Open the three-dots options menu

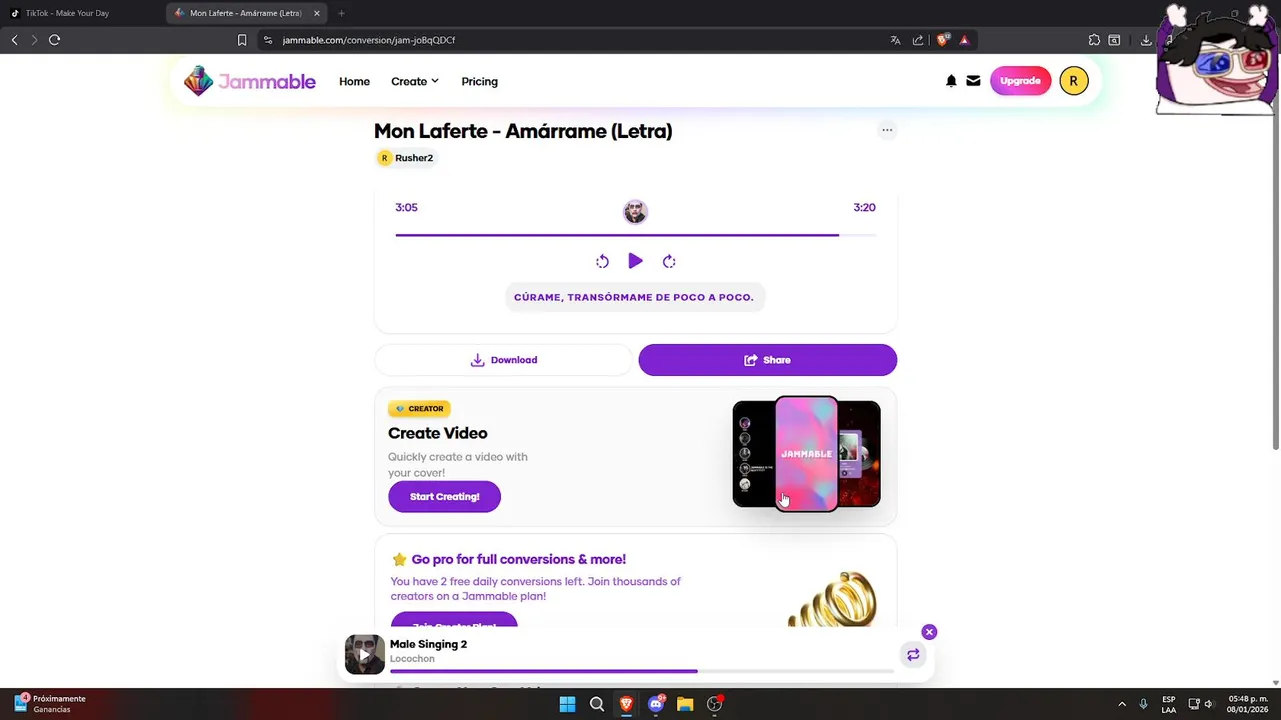(x=887, y=130)
